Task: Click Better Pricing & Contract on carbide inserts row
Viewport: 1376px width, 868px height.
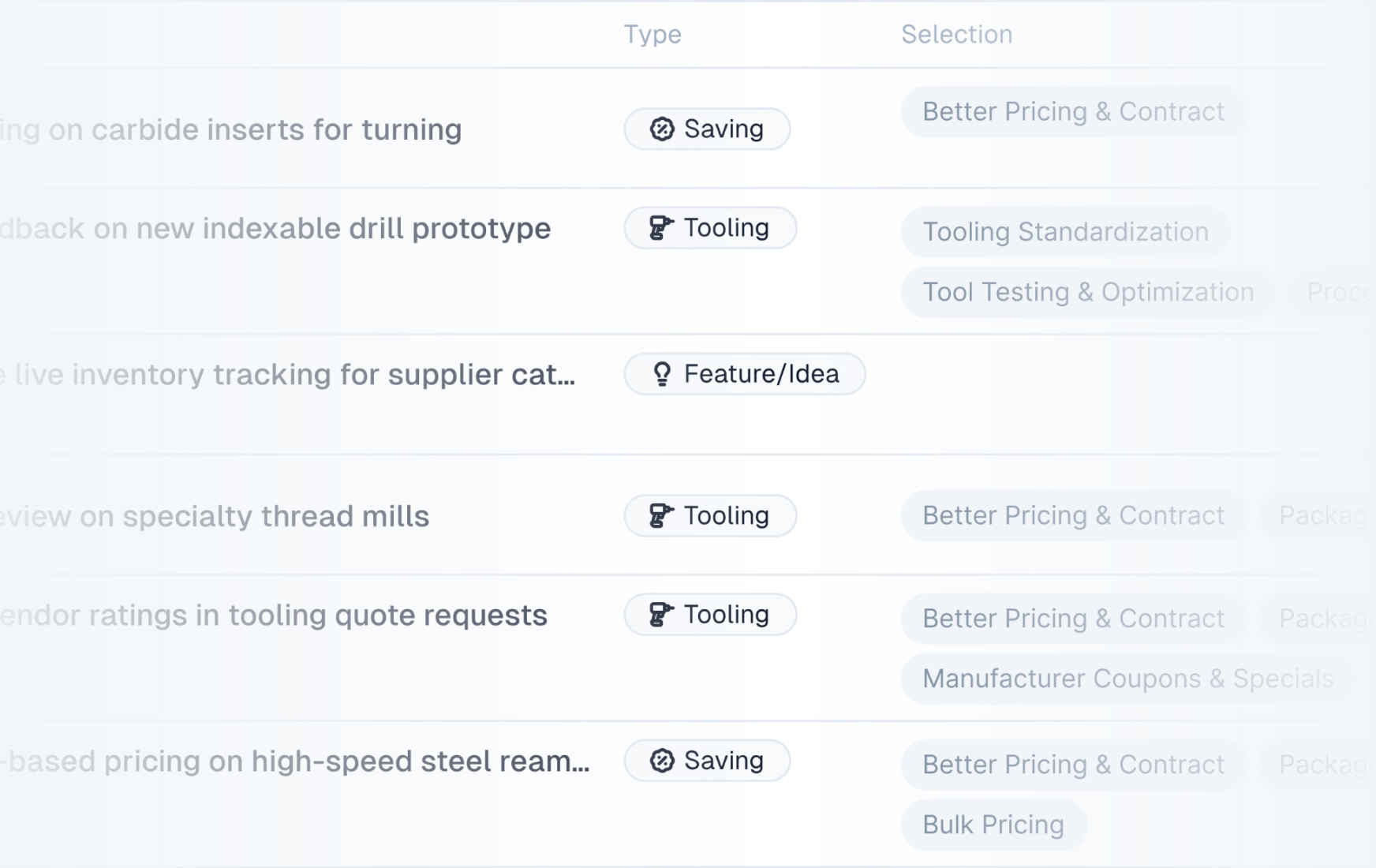Action: (1074, 111)
